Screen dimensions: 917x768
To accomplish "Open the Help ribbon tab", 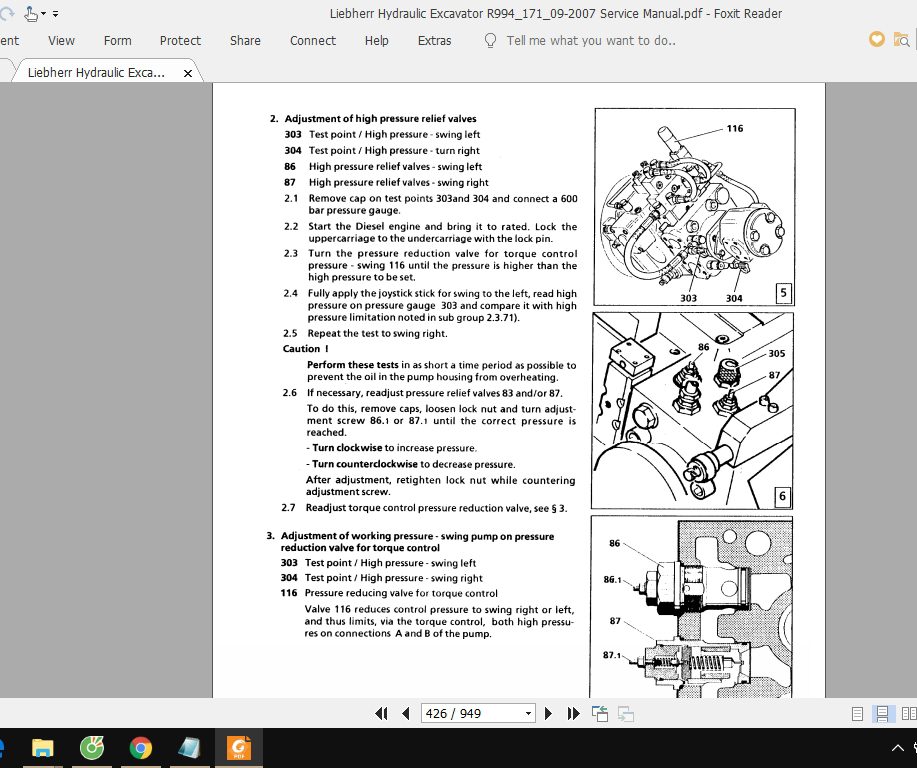I will click(377, 40).
